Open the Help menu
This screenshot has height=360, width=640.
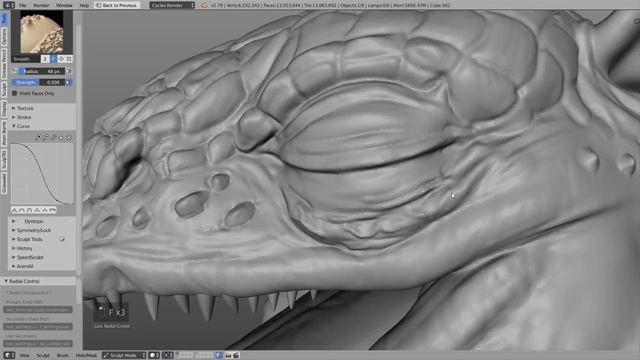(84, 5)
